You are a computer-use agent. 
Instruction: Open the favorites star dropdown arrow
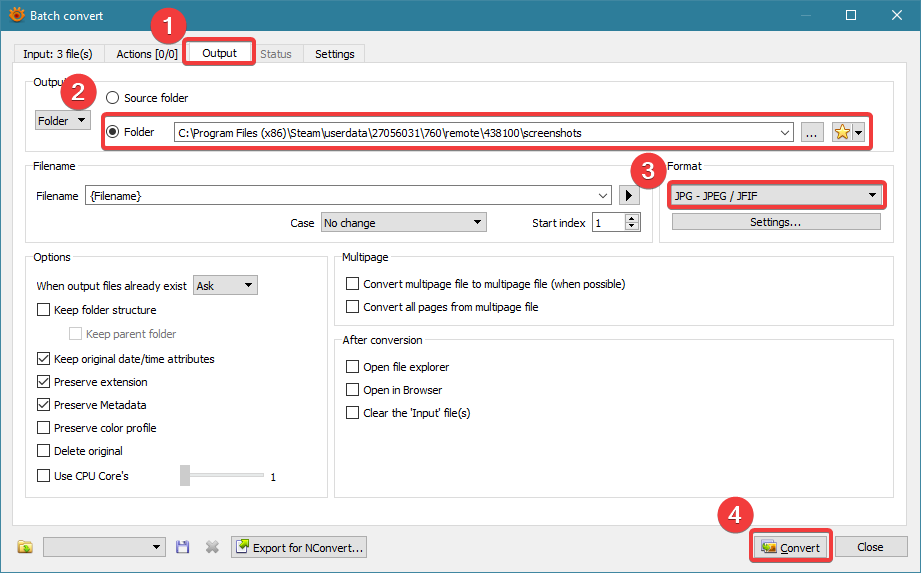[x=858, y=133]
